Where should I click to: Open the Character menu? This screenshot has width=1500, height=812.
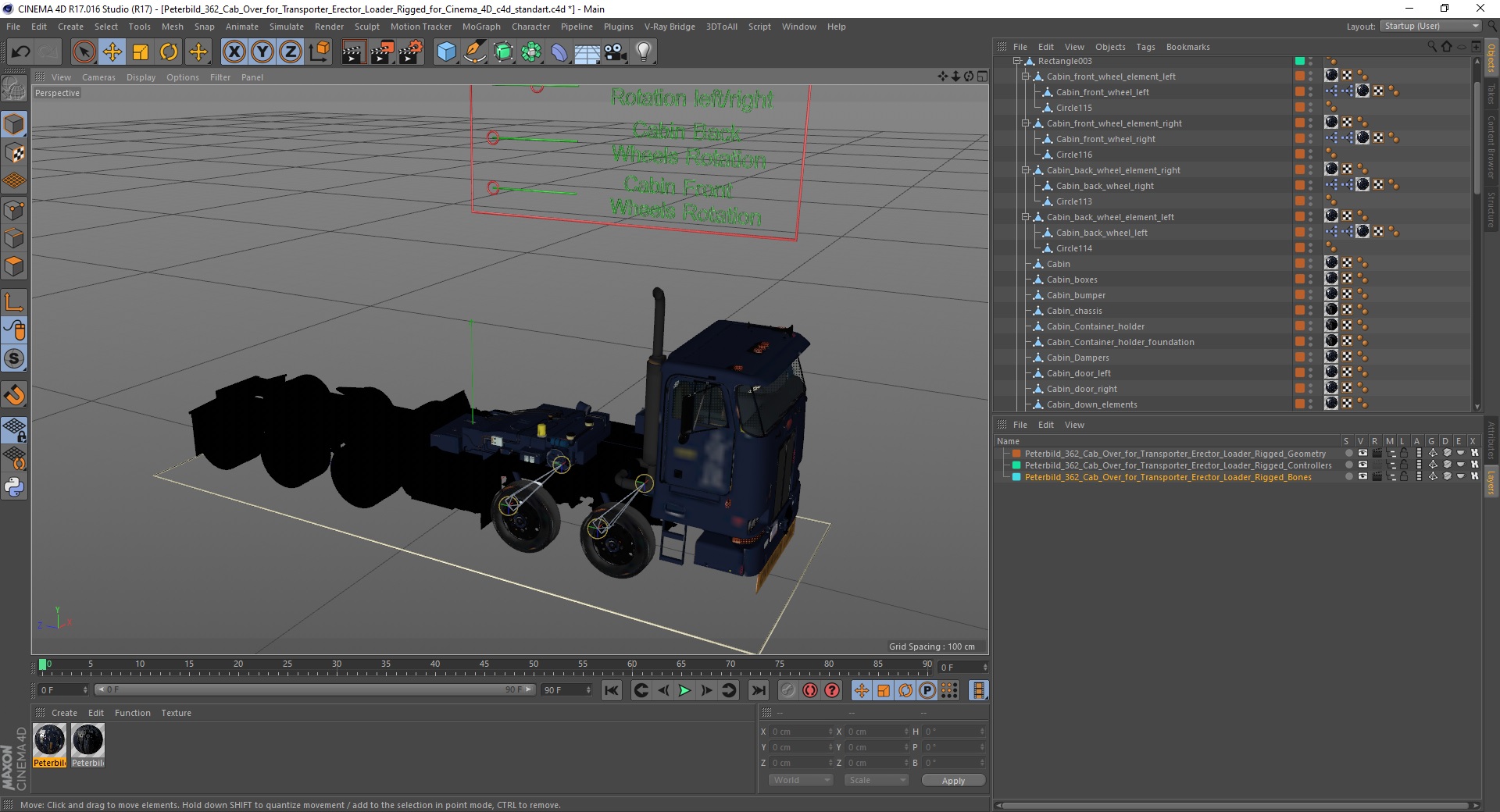pos(530,27)
